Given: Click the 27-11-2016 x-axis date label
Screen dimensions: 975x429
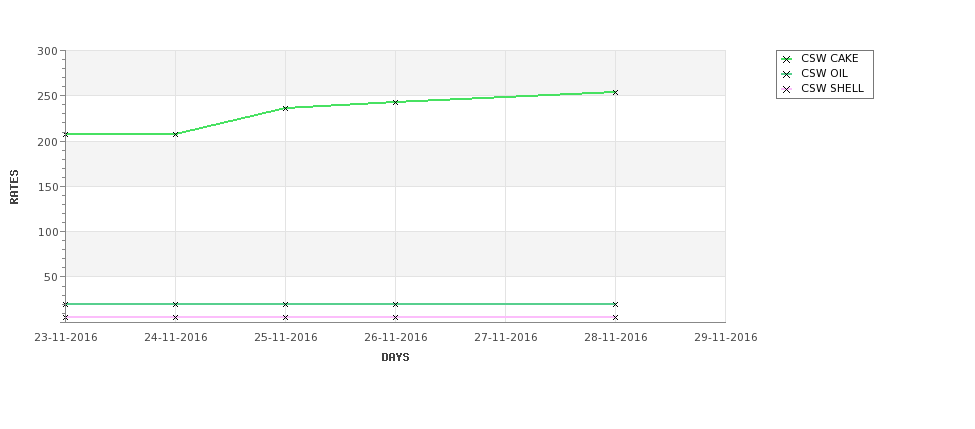Looking at the screenshot, I should (x=506, y=338).
